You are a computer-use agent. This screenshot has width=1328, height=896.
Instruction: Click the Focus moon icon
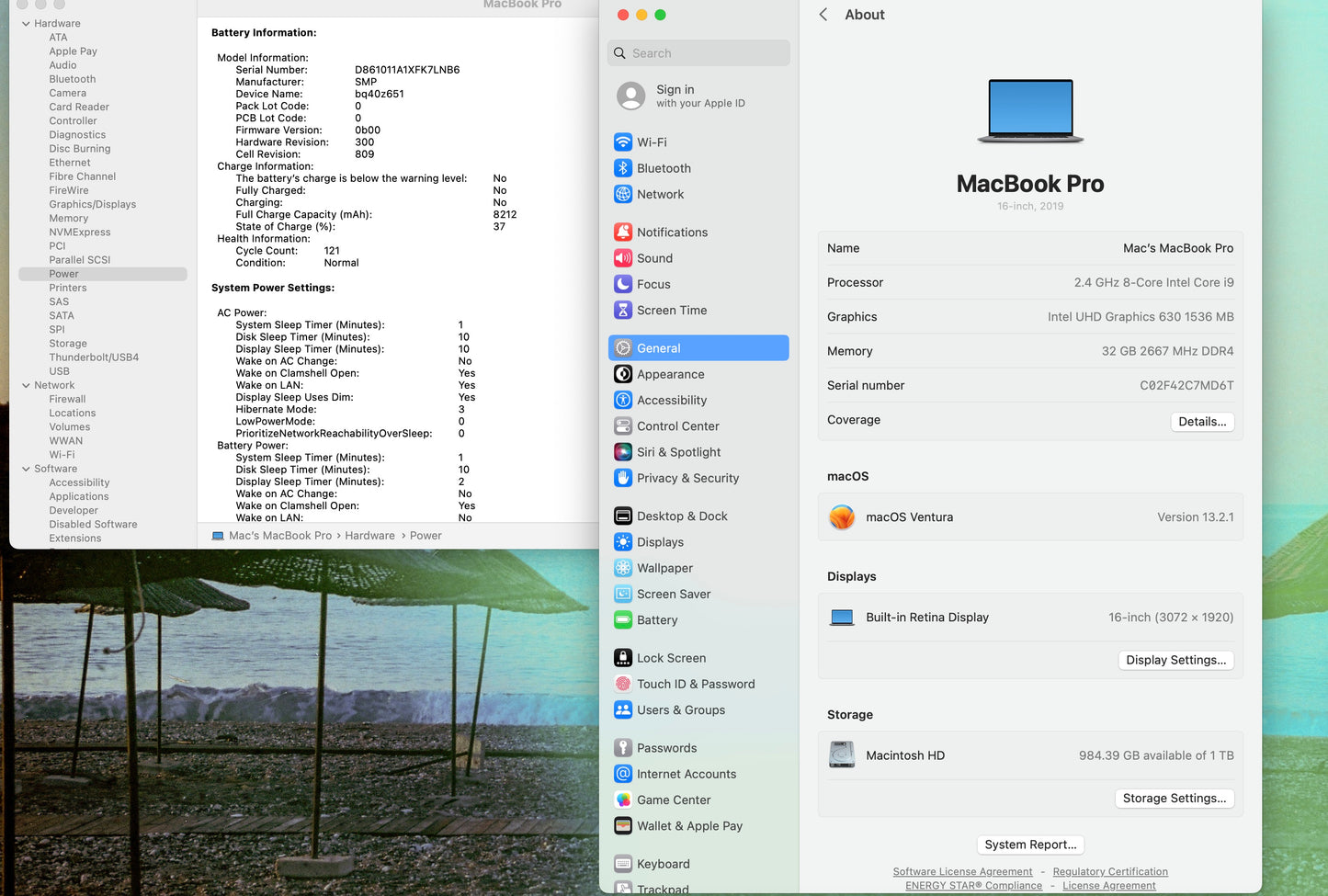pyautogui.click(x=623, y=284)
